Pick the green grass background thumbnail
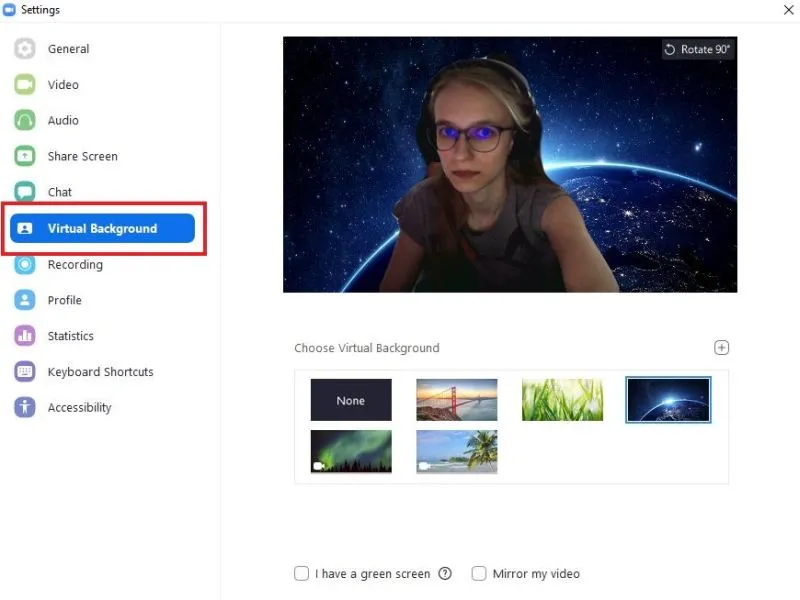 coord(562,400)
